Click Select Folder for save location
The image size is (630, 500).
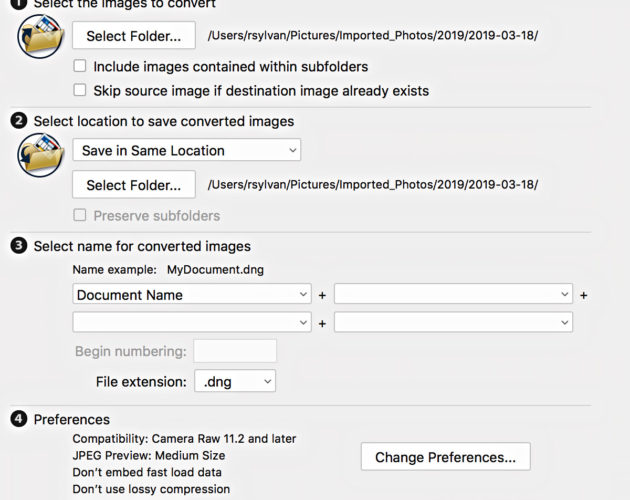click(134, 185)
